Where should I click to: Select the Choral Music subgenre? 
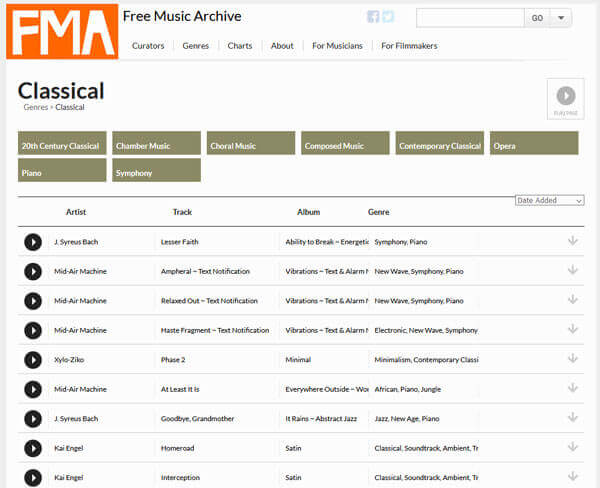(251, 143)
